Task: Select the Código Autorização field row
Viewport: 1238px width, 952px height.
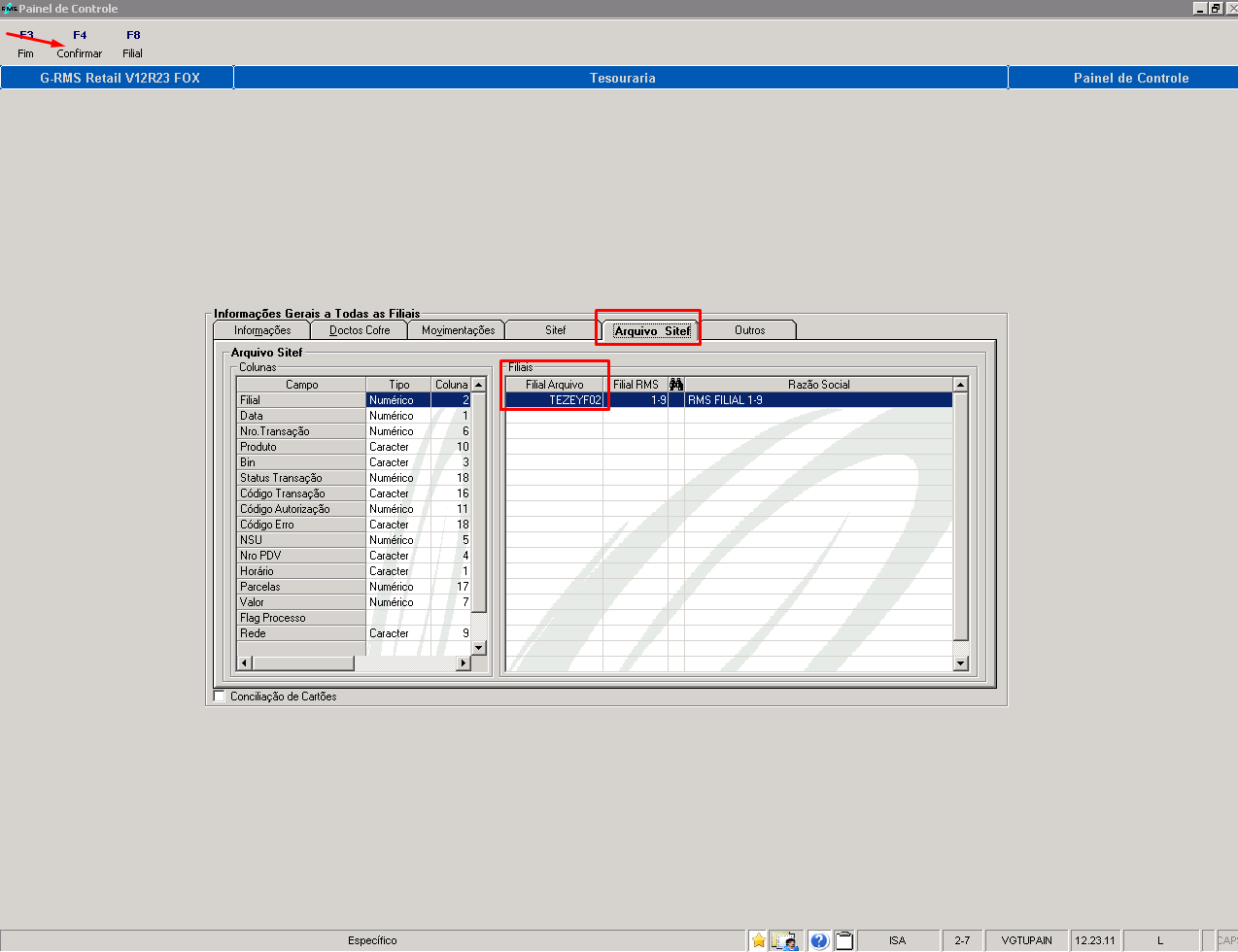Action: (x=301, y=509)
